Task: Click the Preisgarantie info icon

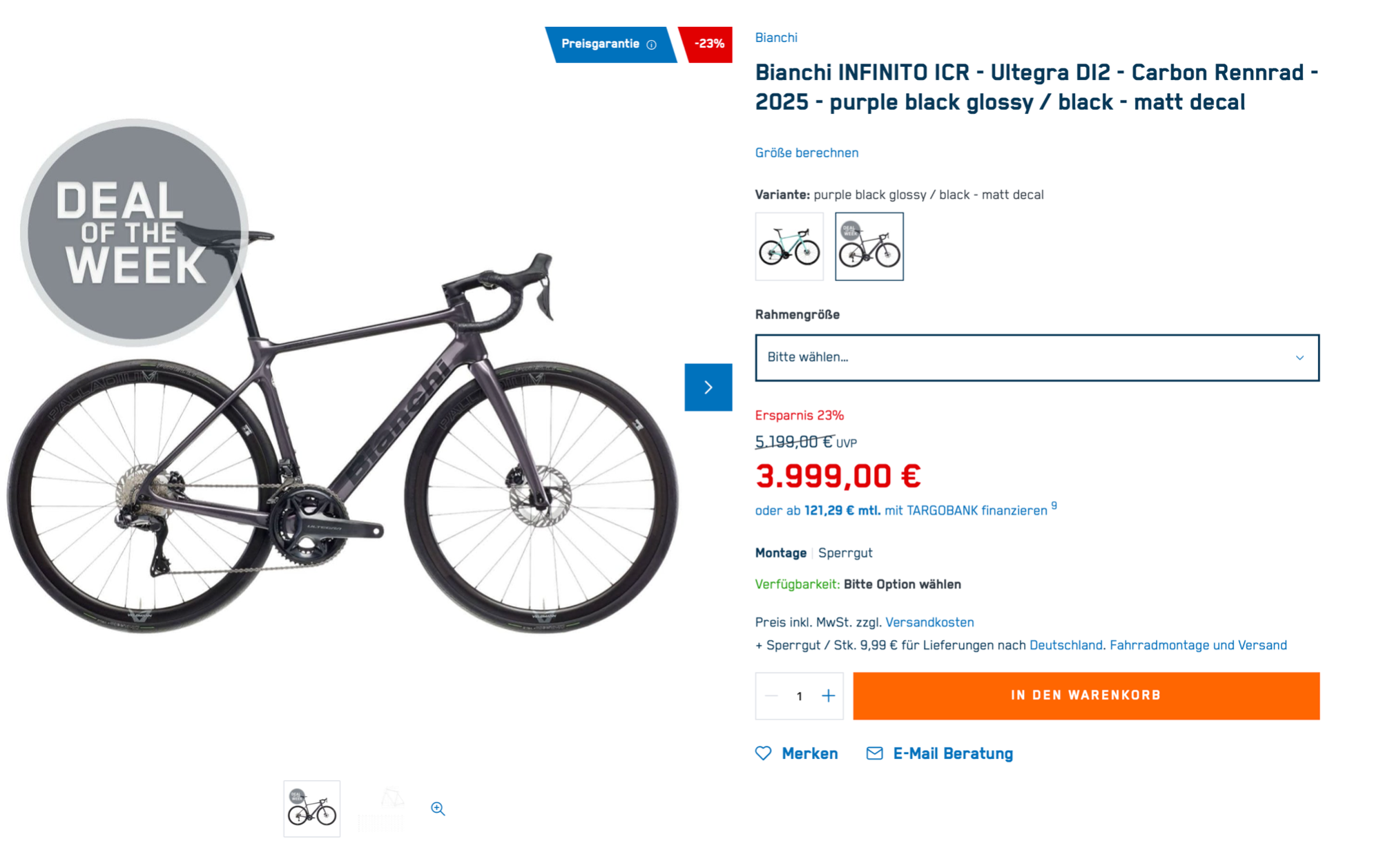Action: [651, 45]
